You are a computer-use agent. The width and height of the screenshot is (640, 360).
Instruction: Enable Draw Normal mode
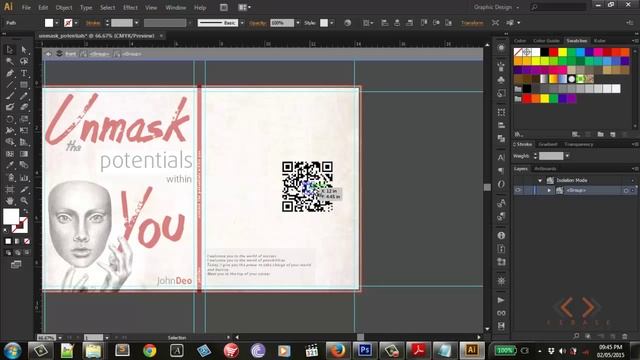tap(8, 253)
